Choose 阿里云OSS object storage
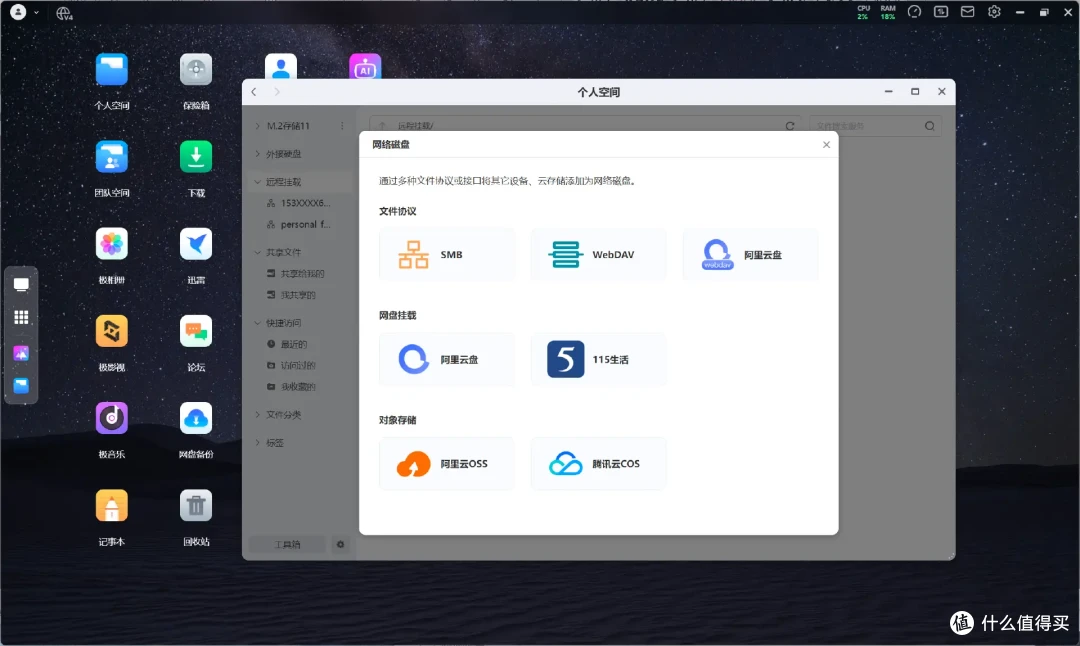 click(447, 464)
